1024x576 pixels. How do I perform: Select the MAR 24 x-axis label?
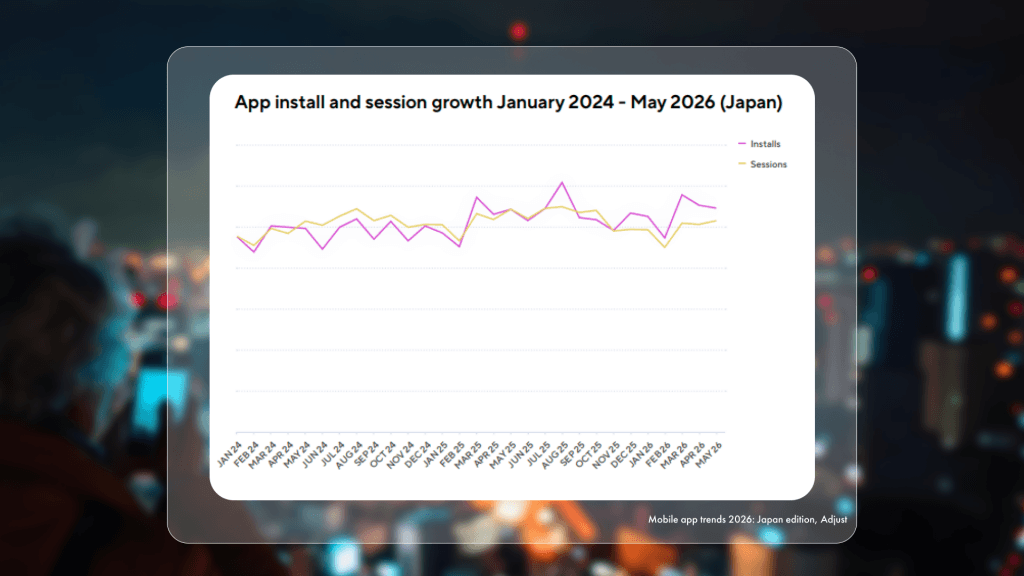[263, 455]
